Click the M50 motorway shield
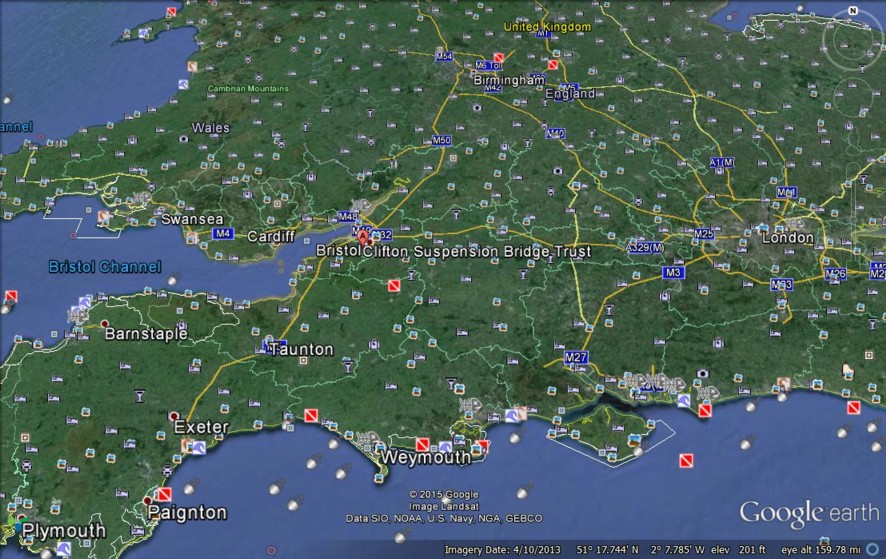Screen dimensions: 886x559 pos(441,141)
